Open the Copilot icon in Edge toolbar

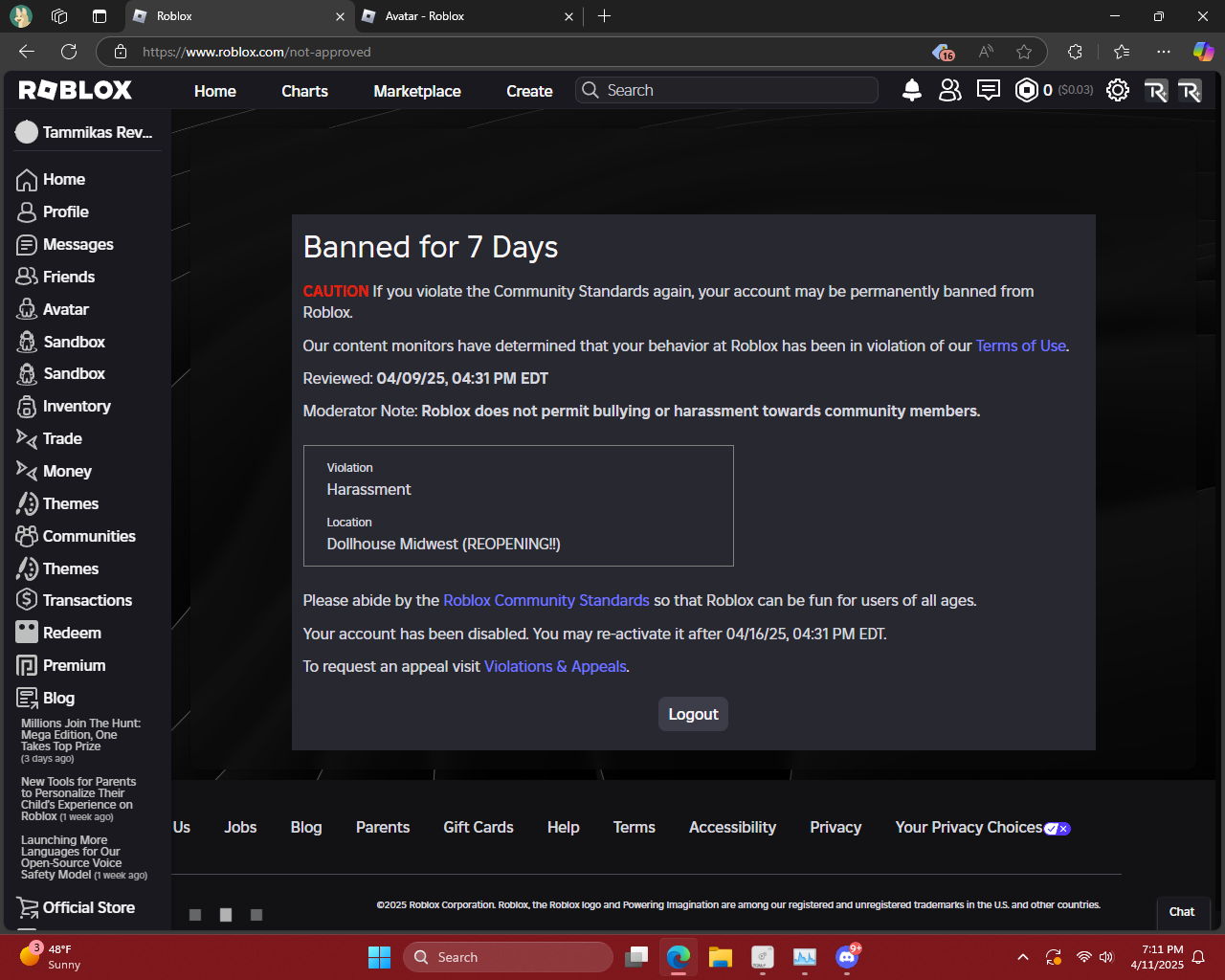pyautogui.click(x=1203, y=52)
